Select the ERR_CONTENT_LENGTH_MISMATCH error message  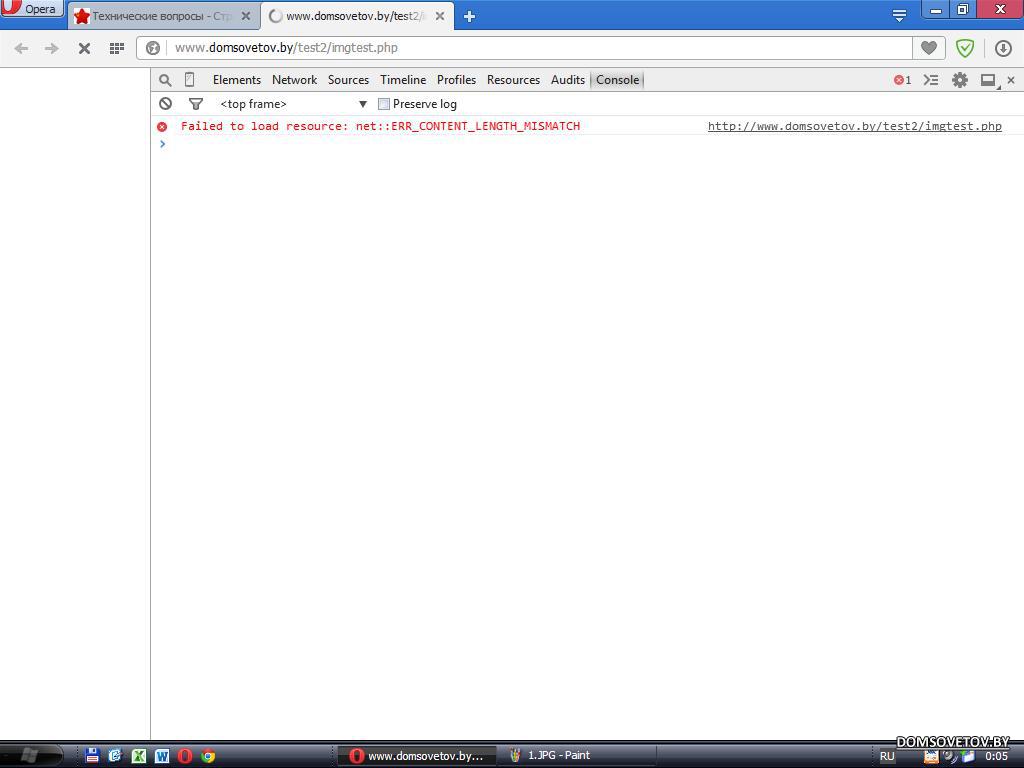tap(380, 126)
